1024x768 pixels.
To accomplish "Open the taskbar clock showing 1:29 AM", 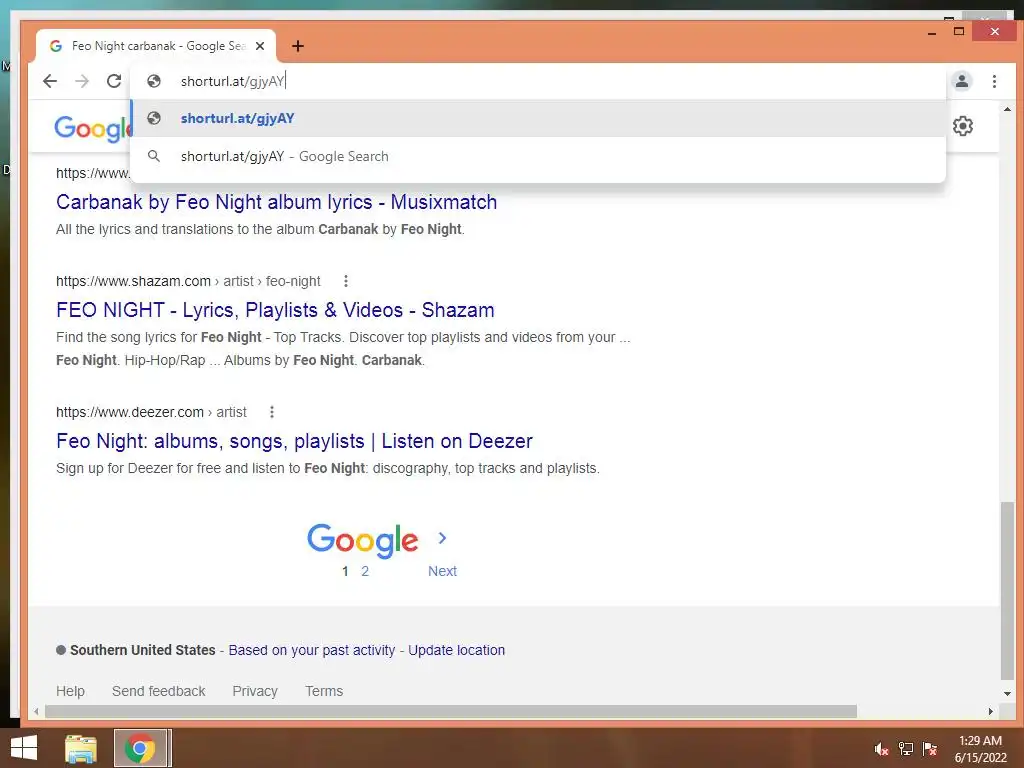I will [980, 749].
